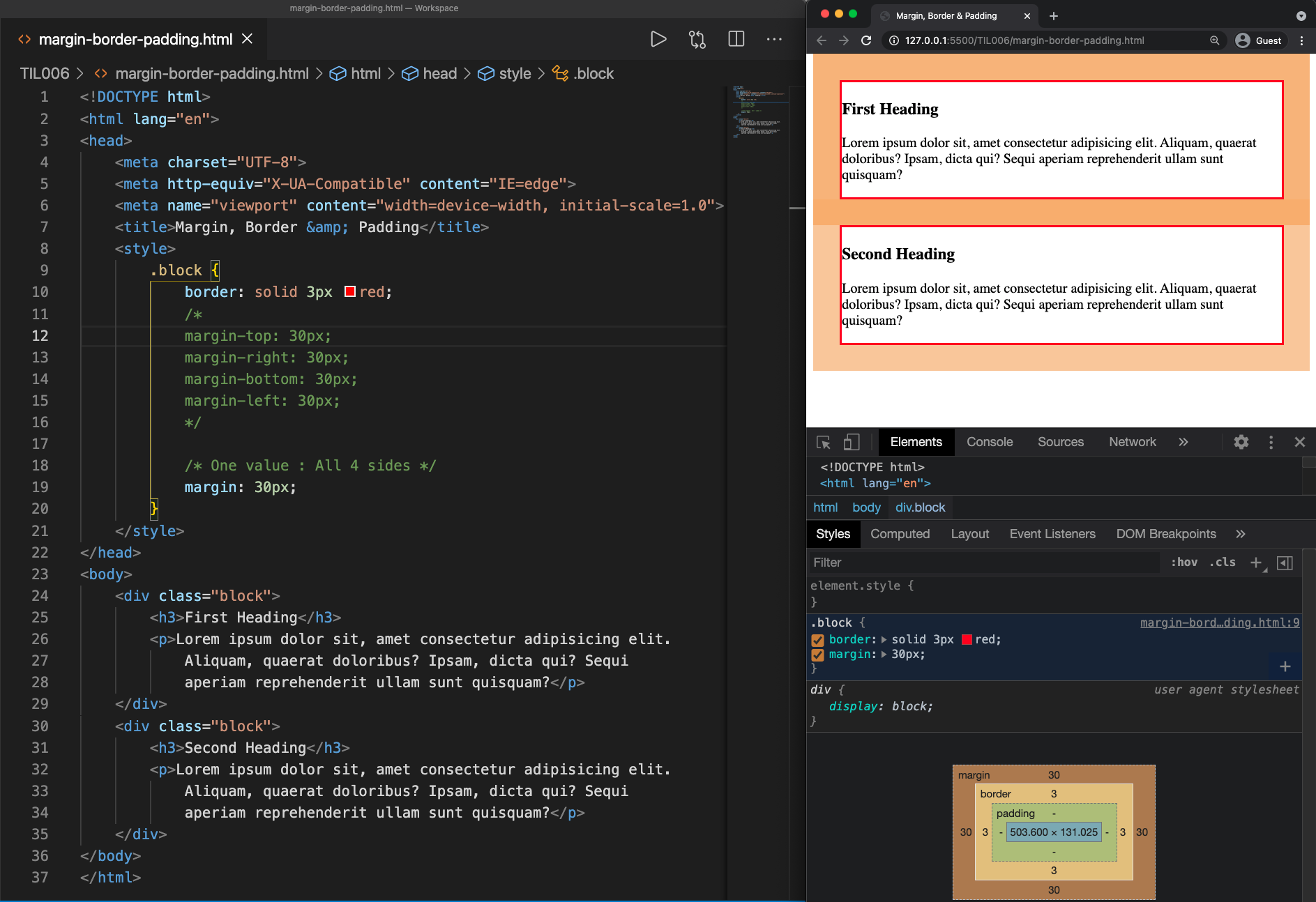The width and height of the screenshot is (1316, 902).
Task: Open the browser zoom magnifier icon
Action: 1214,40
